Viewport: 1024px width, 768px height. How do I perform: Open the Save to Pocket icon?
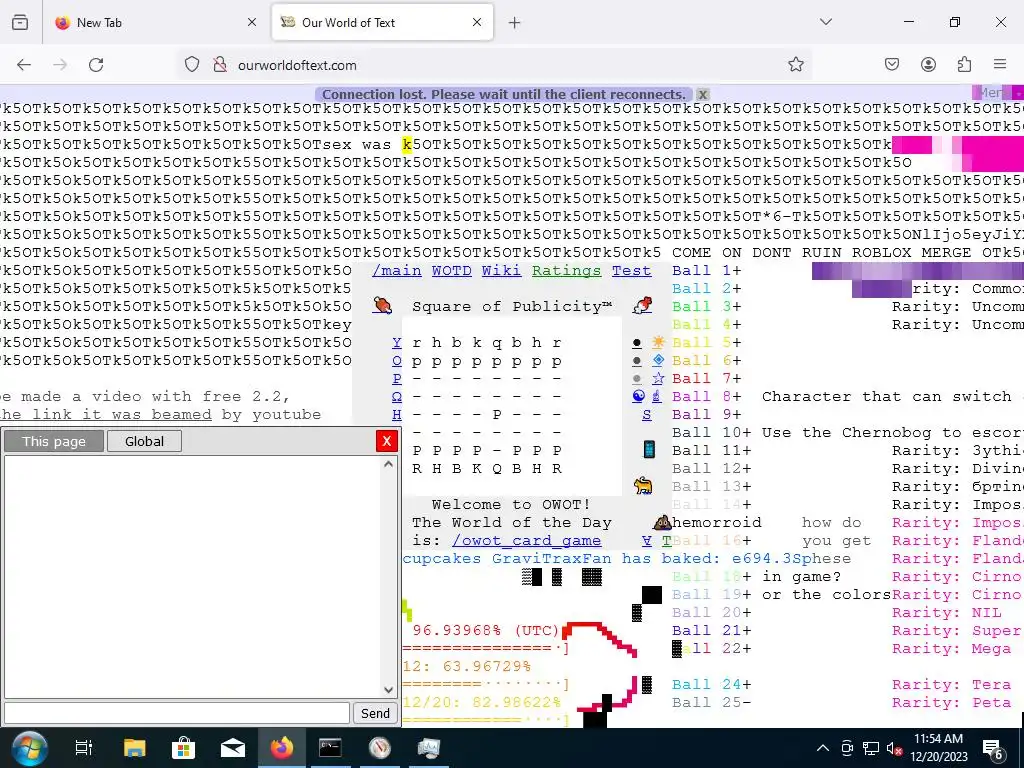click(891, 64)
